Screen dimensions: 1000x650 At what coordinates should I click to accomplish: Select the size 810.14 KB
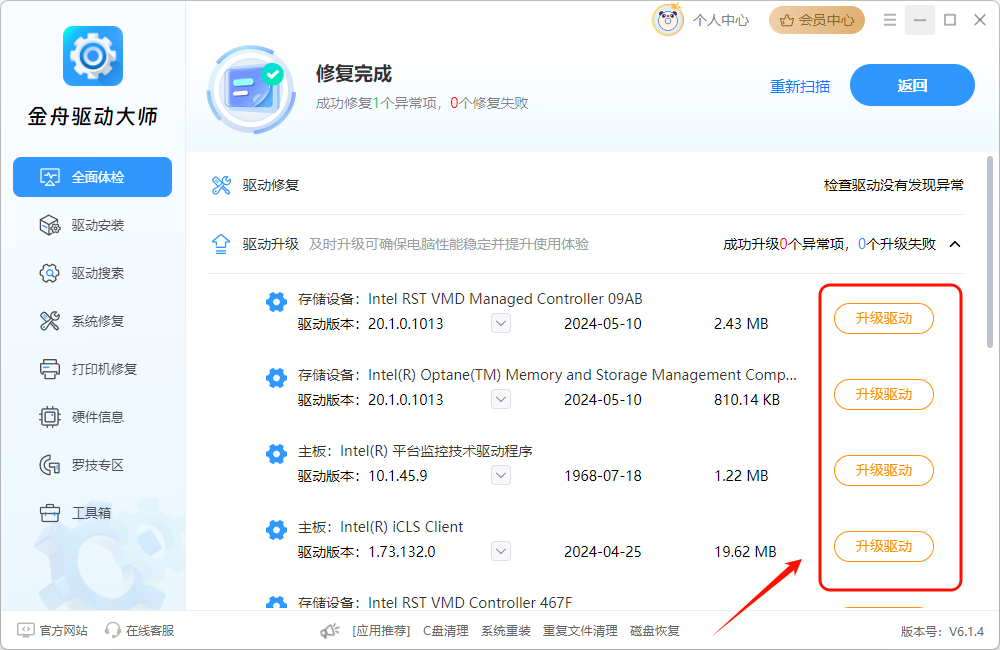click(747, 400)
